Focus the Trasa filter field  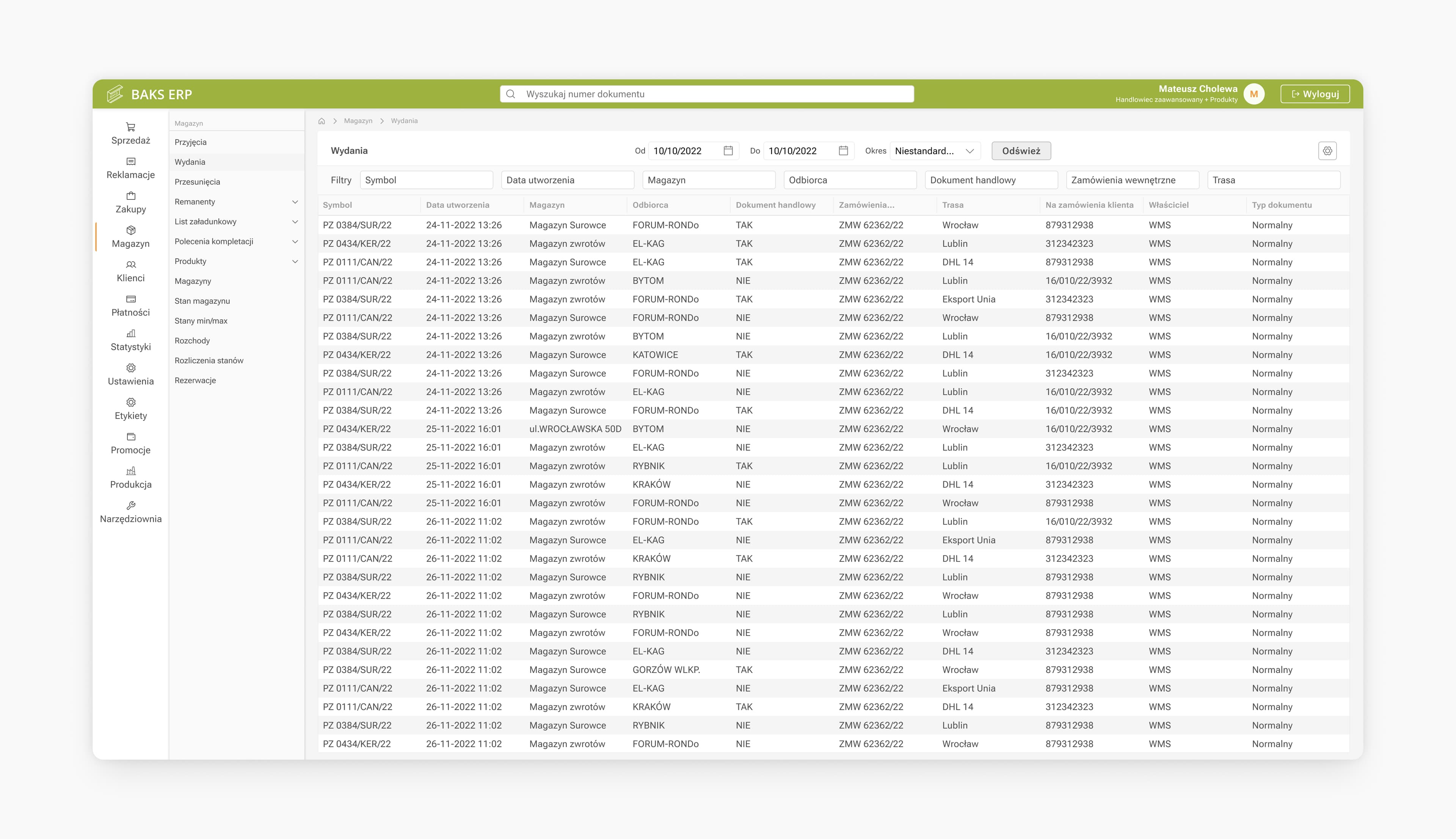point(1274,180)
